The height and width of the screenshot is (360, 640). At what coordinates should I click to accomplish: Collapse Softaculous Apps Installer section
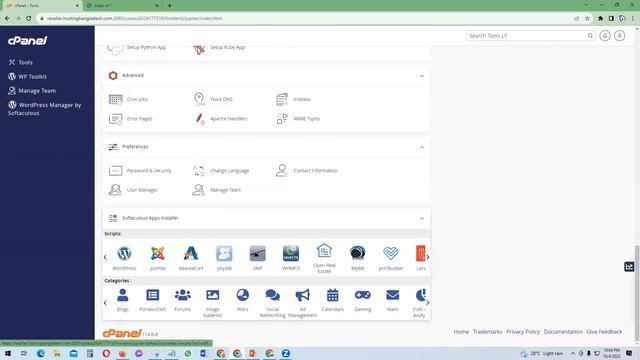point(422,218)
